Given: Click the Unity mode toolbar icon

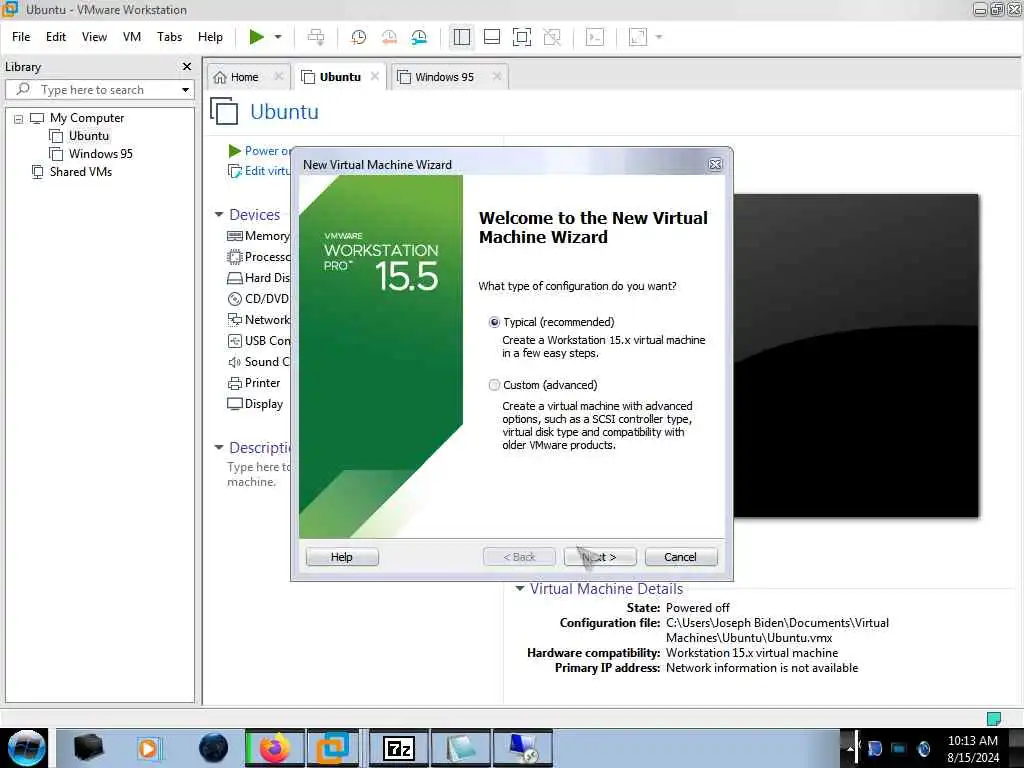Looking at the screenshot, I should coord(552,37).
